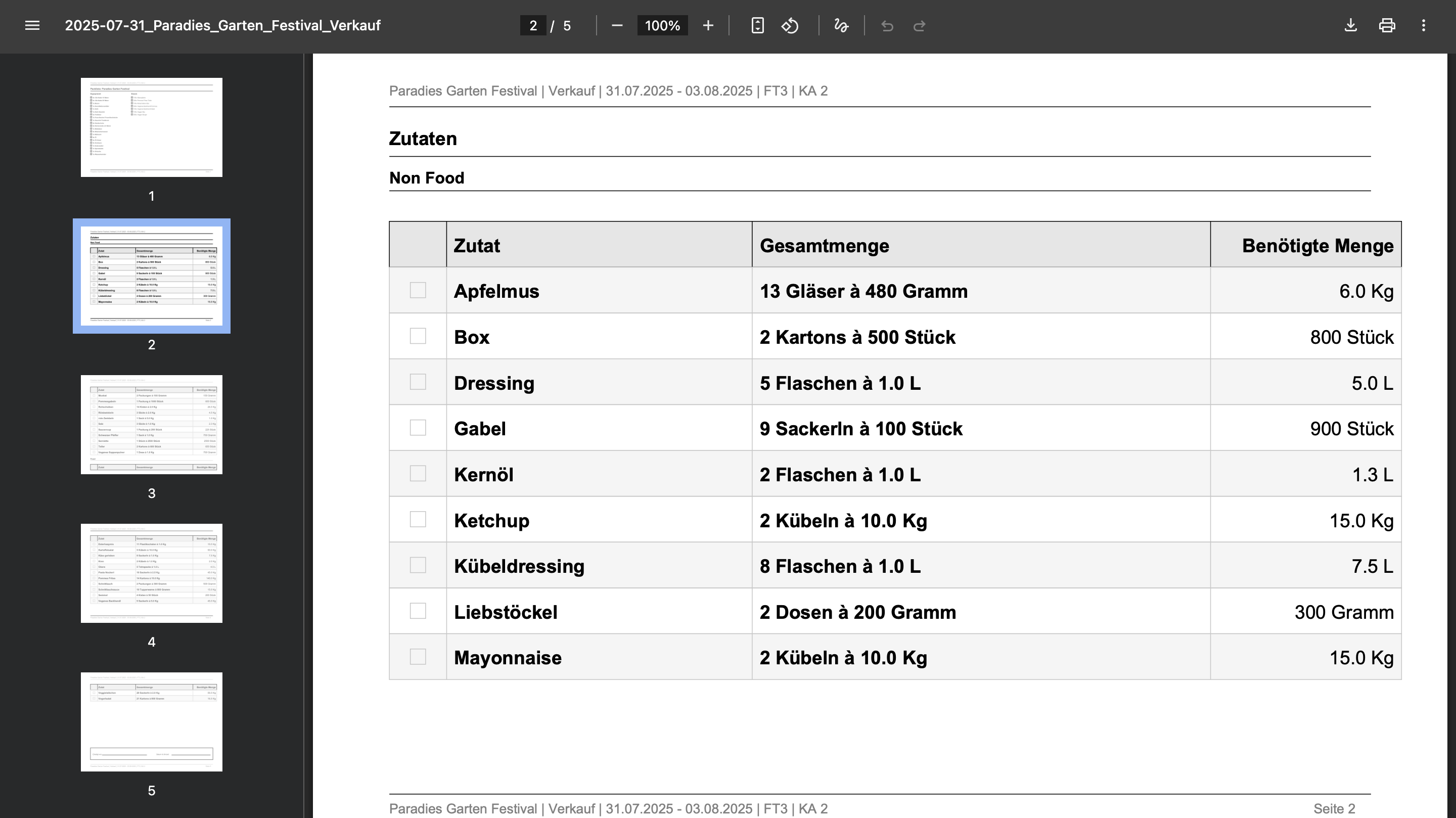Open the document menu via hamburger icon
1456x818 pixels.
32,25
